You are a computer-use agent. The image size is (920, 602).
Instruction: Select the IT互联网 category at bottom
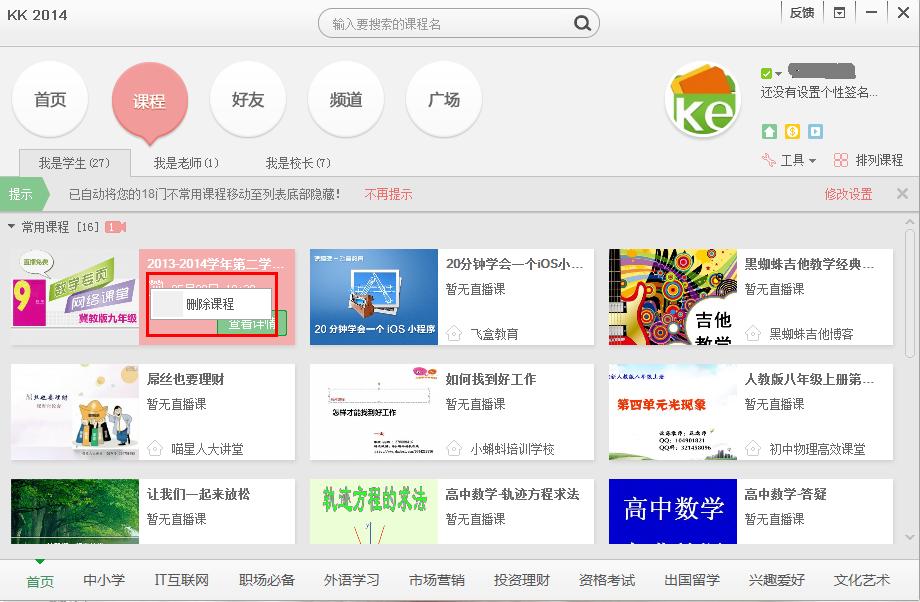pyautogui.click(x=182, y=580)
